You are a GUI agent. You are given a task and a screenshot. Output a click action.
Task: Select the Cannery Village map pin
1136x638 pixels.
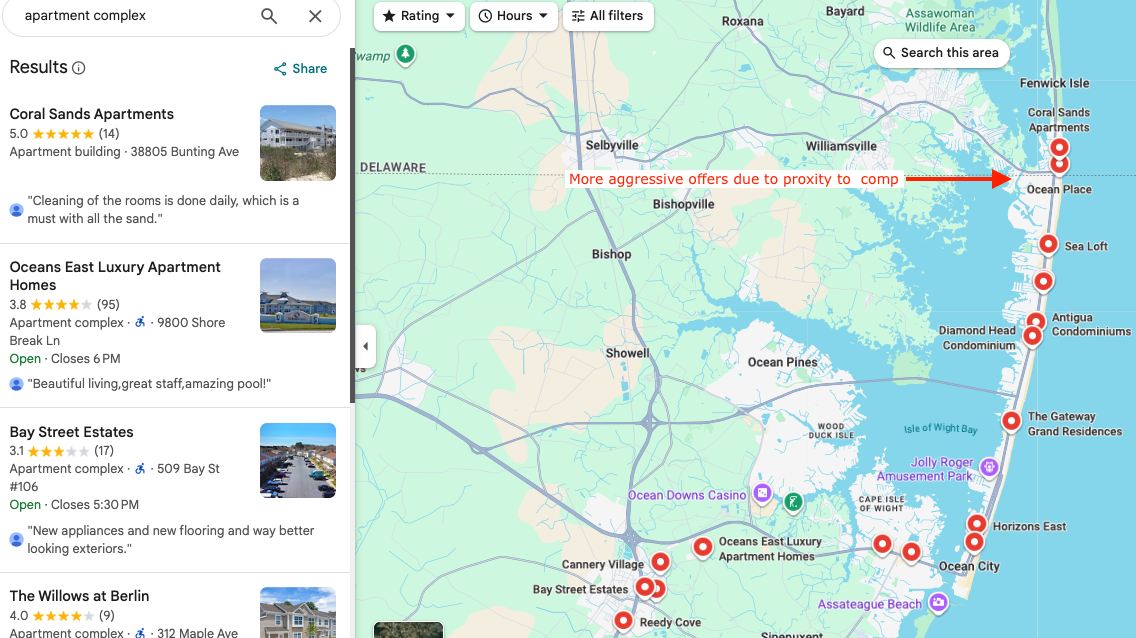[x=660, y=561]
